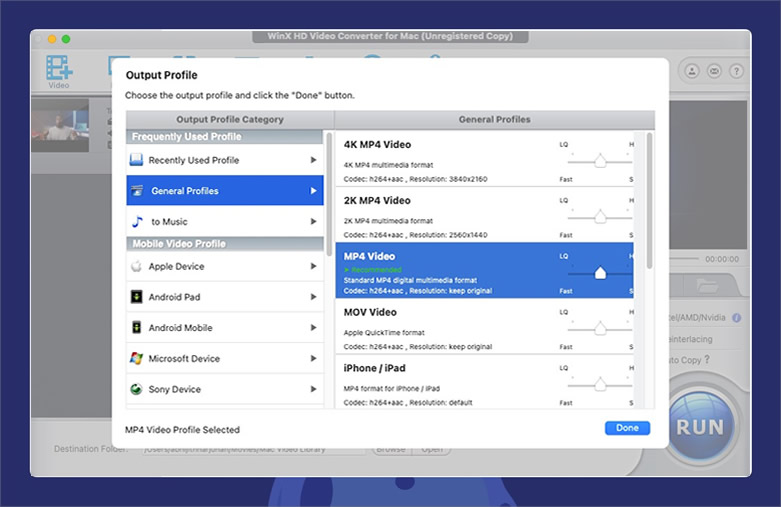Click the Android Pad icon
This screenshot has width=781, height=507.
pos(136,297)
